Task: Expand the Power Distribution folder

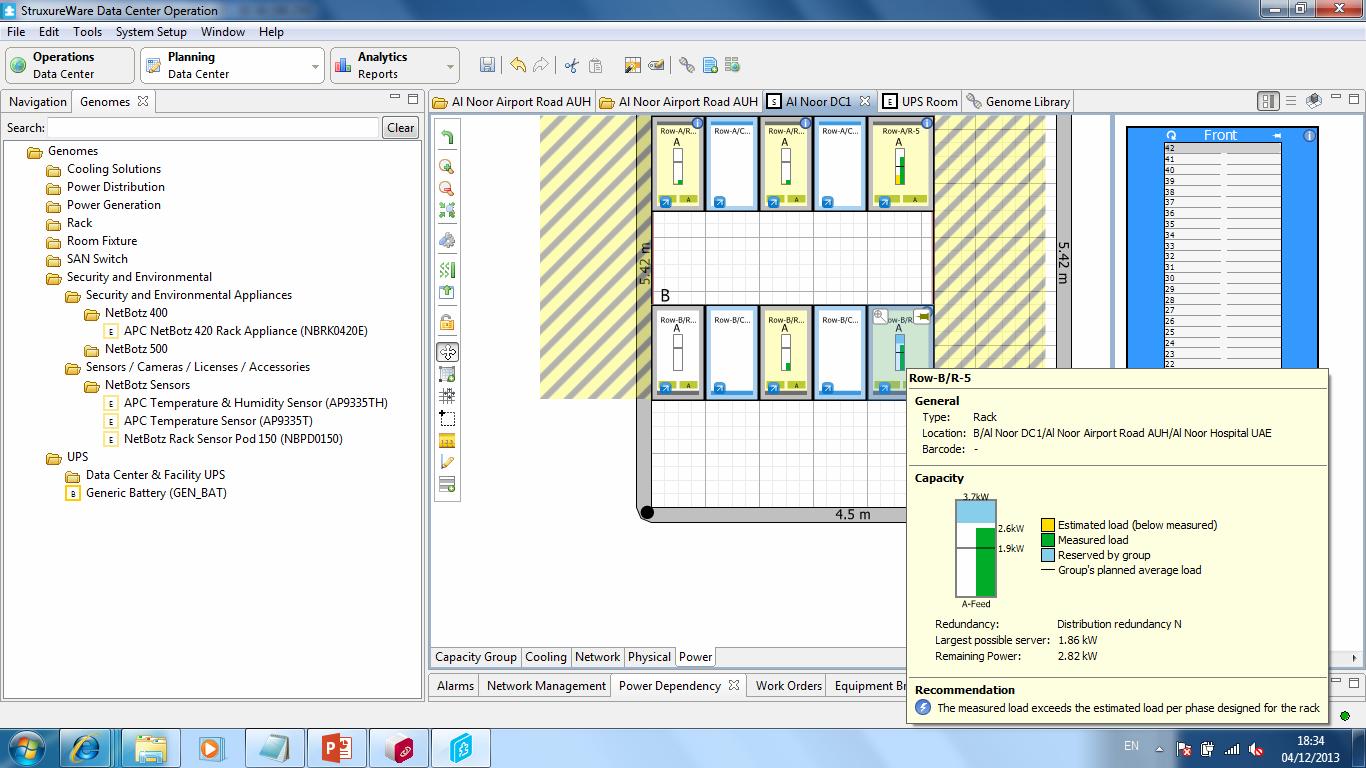Action: point(54,187)
